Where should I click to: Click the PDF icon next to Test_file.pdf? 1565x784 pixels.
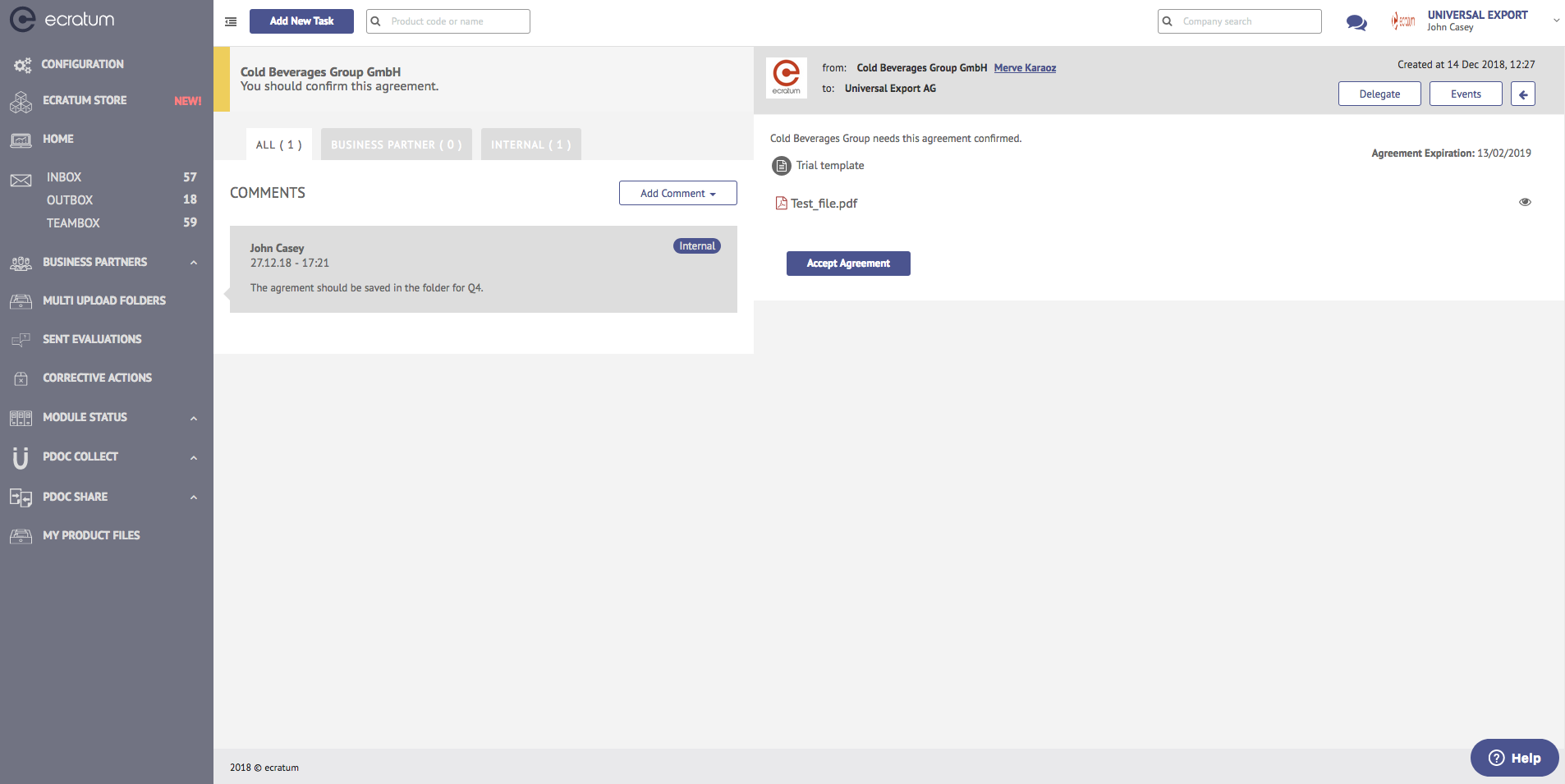782,203
